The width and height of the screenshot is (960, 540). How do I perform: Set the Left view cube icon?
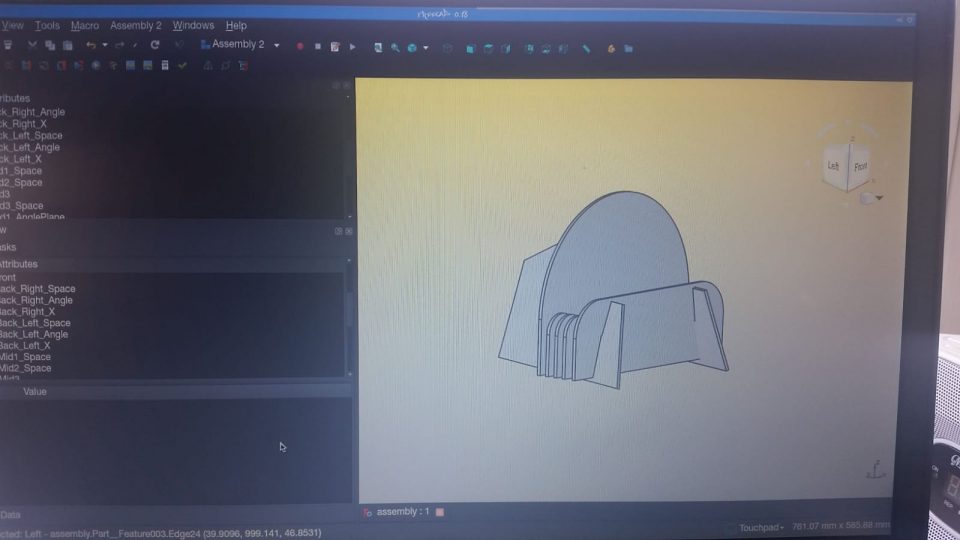[x=563, y=49]
